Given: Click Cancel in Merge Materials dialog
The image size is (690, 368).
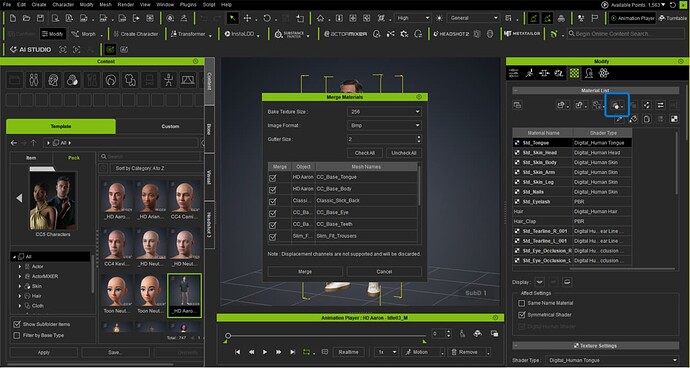Looking at the screenshot, I should click(384, 272).
